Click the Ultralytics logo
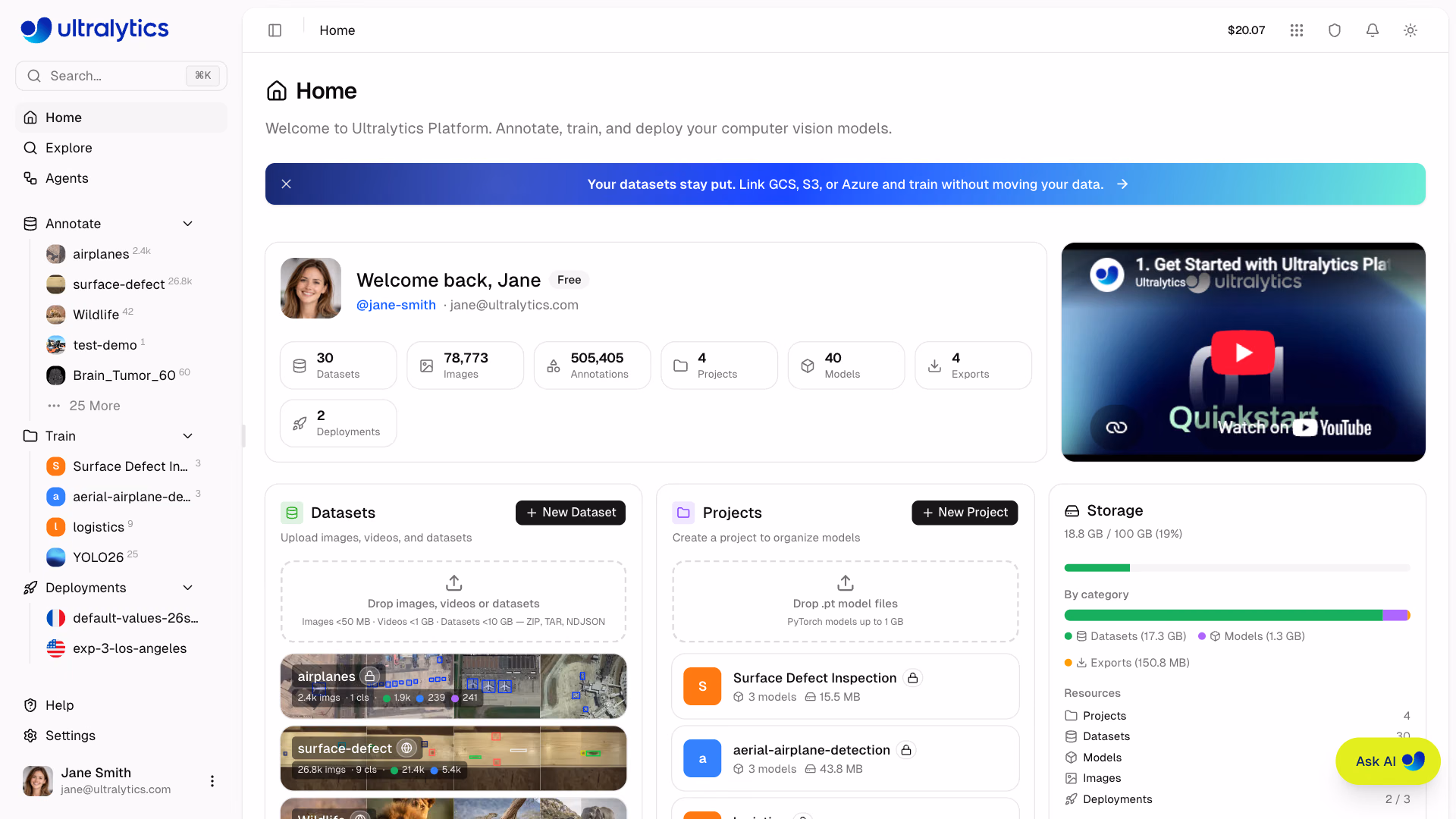Viewport: 1456px width, 819px height. tap(95, 29)
